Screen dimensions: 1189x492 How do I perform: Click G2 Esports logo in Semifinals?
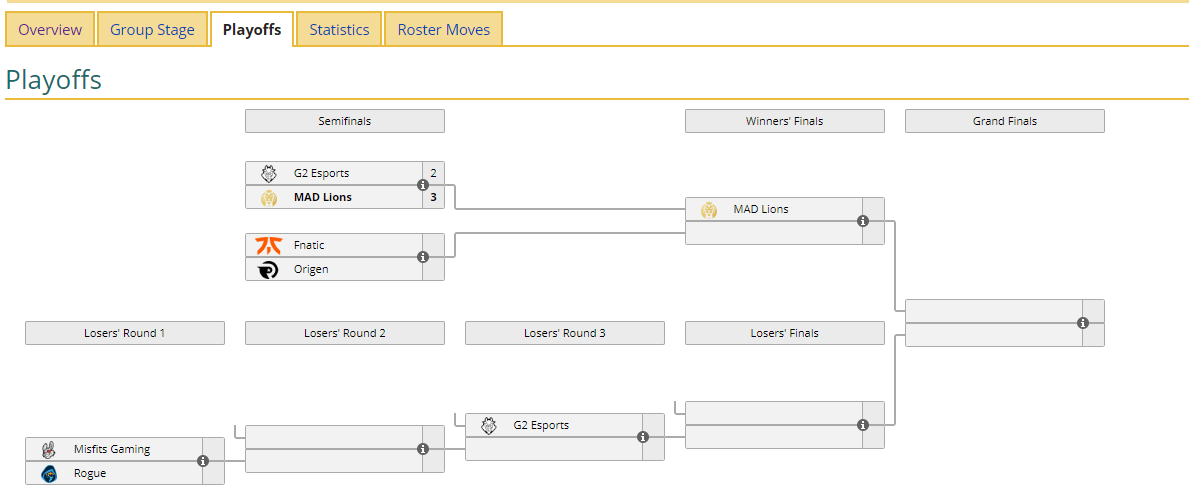[x=268, y=174]
